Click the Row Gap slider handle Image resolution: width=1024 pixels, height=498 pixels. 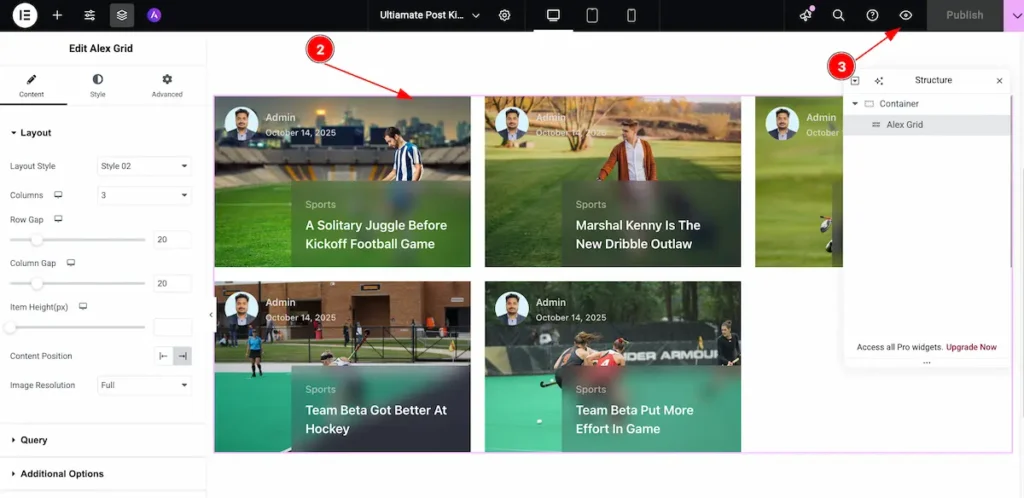pyautogui.click(x=37, y=240)
